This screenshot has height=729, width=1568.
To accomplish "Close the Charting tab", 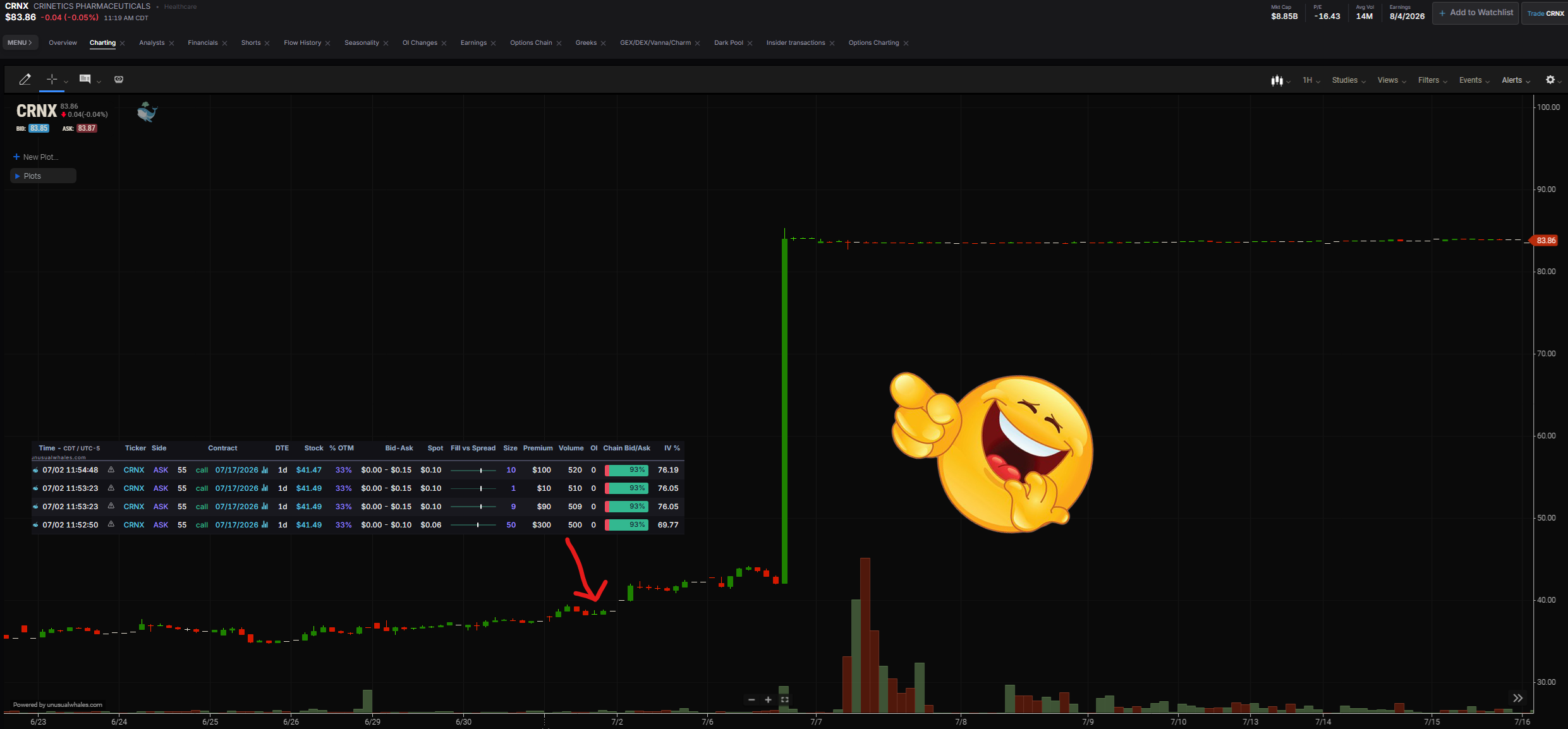I will 123,44.
